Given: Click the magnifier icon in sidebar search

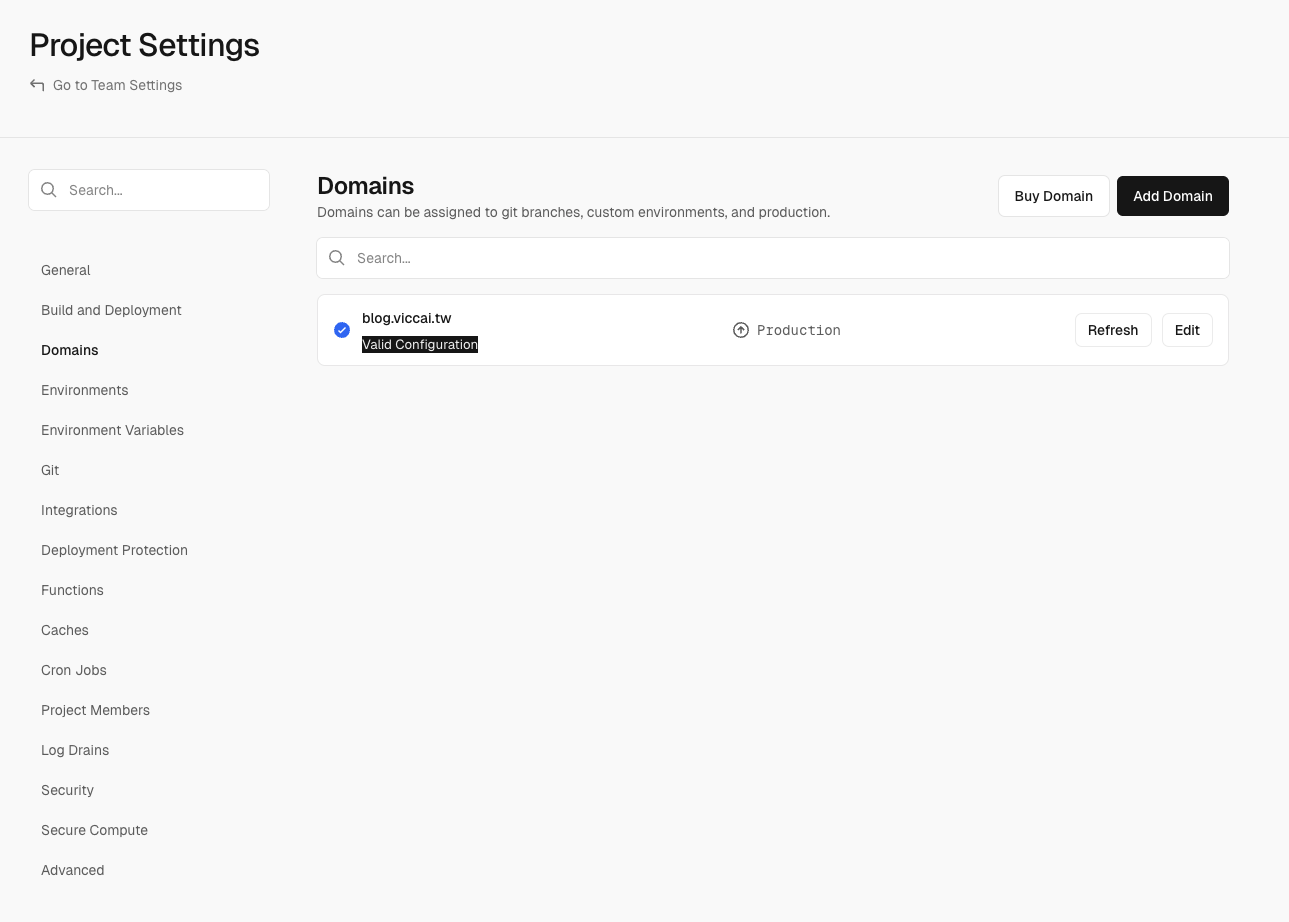Looking at the screenshot, I should tap(49, 190).
